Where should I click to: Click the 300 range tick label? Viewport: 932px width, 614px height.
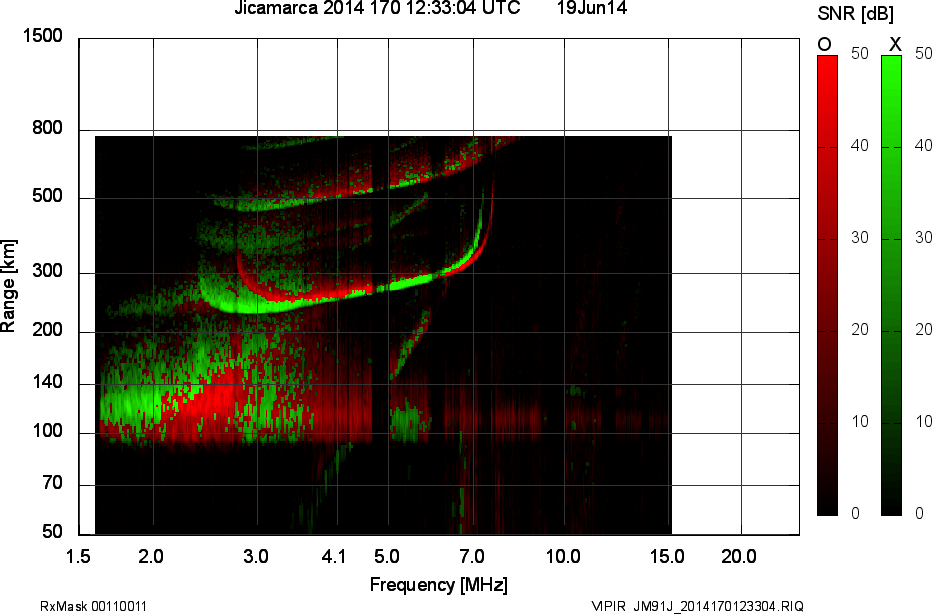click(x=48, y=270)
